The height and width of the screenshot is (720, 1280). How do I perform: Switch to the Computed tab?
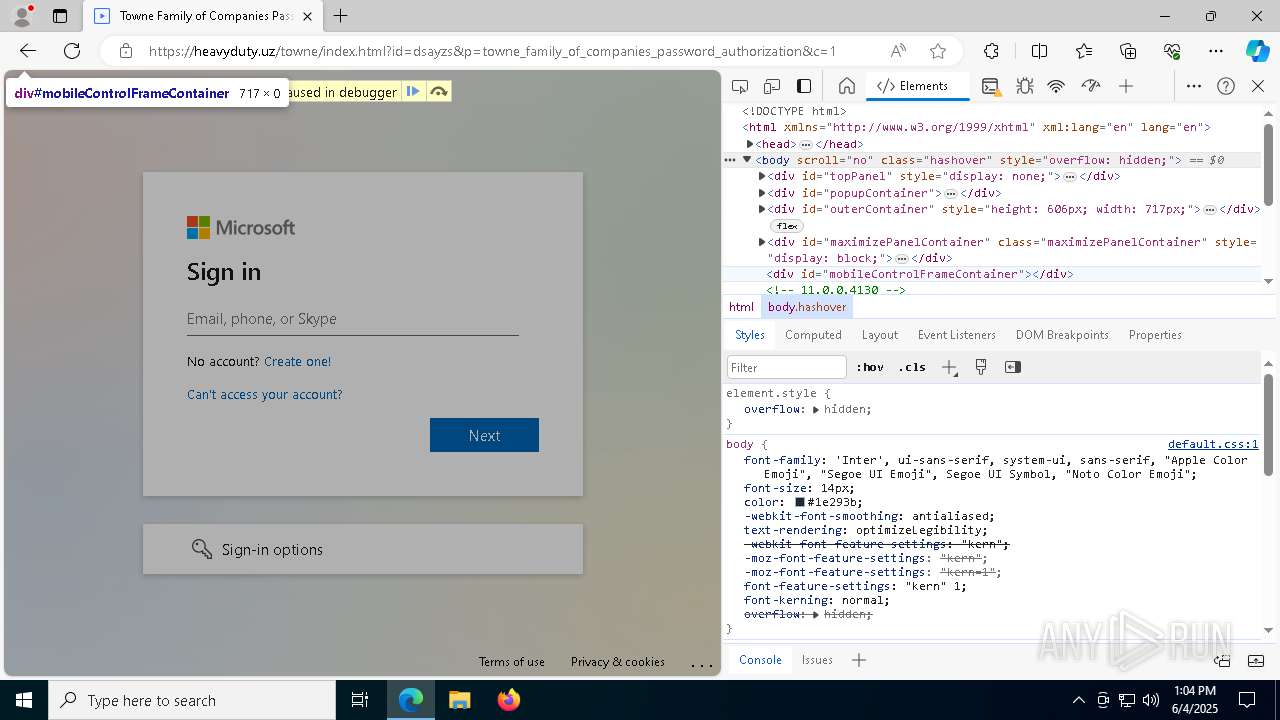813,335
